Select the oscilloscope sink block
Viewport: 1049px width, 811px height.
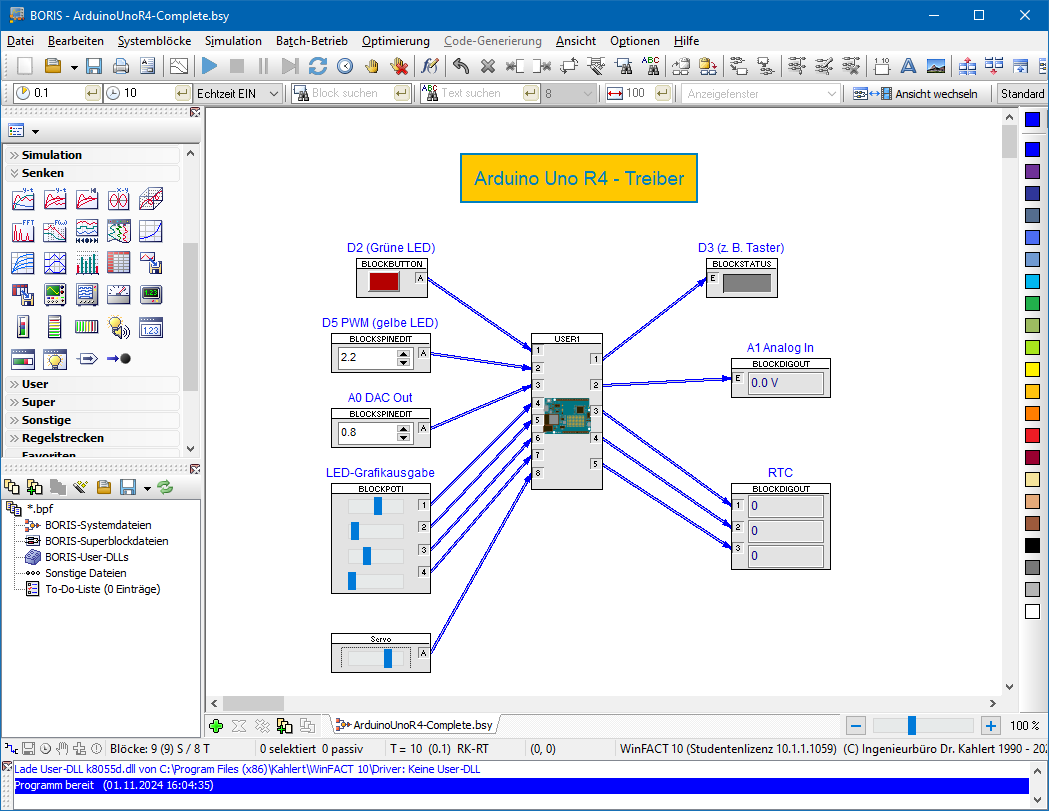(55, 294)
